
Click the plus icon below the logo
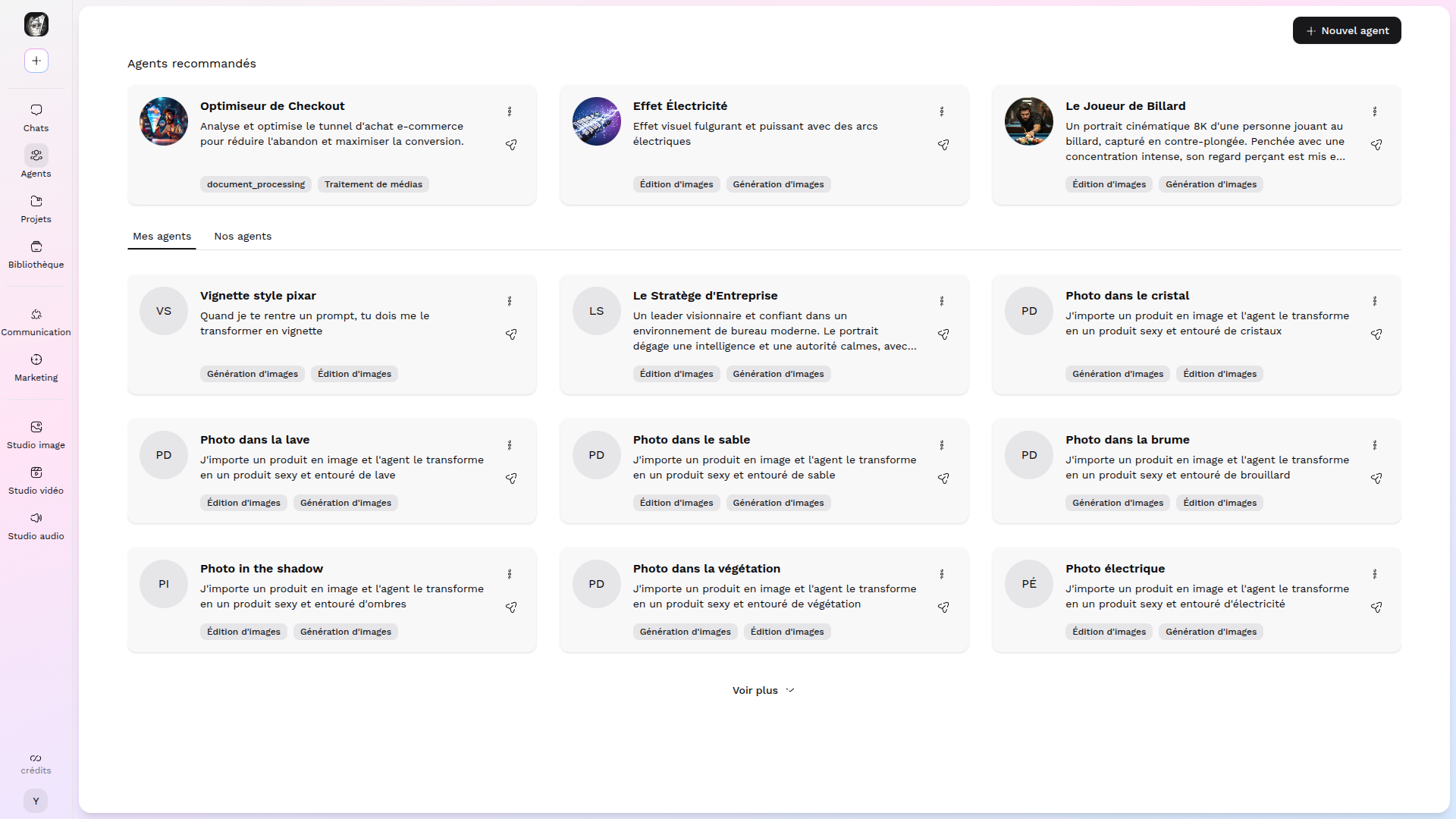pyautogui.click(x=36, y=61)
